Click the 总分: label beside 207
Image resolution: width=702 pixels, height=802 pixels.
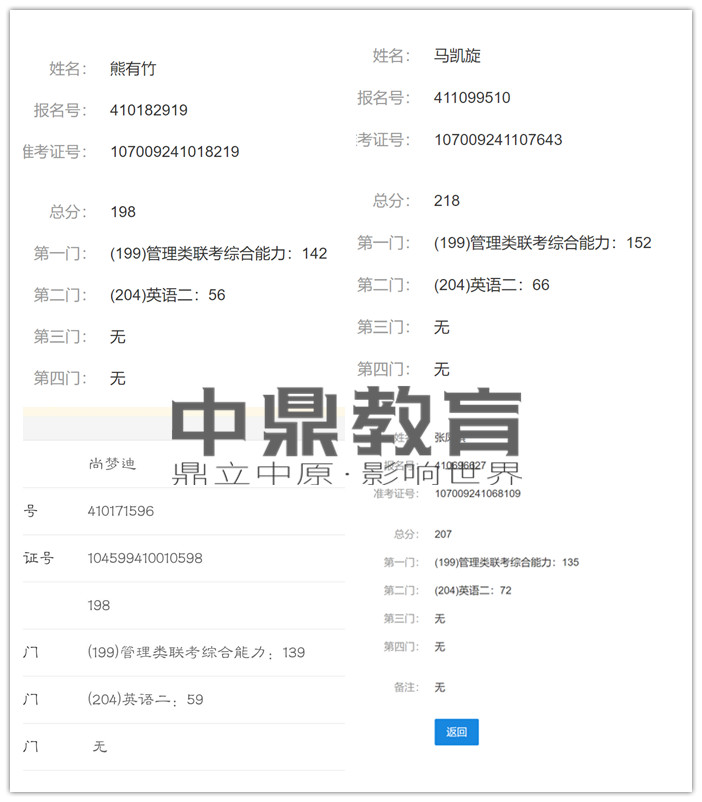(x=406, y=534)
